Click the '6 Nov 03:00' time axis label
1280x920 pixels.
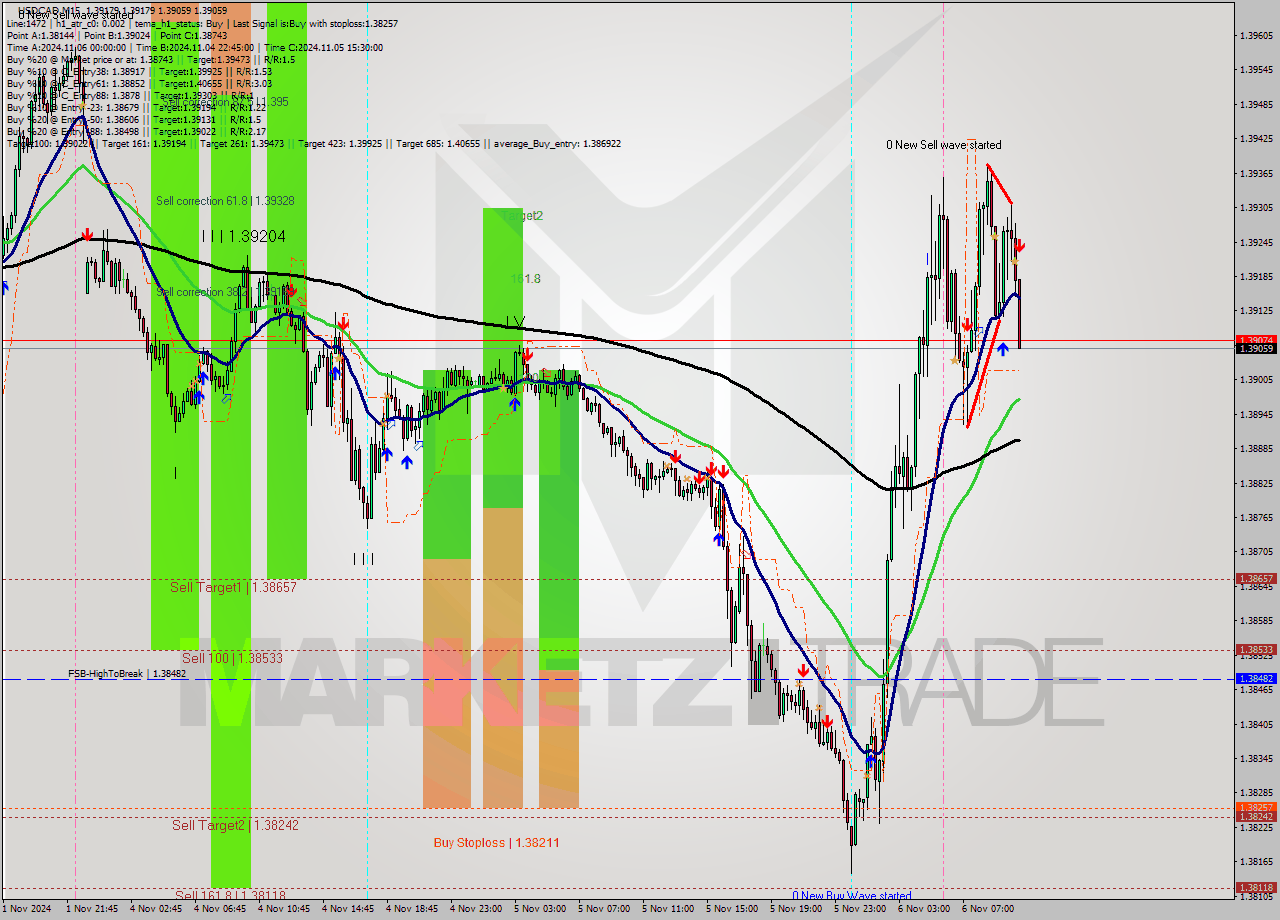click(924, 909)
